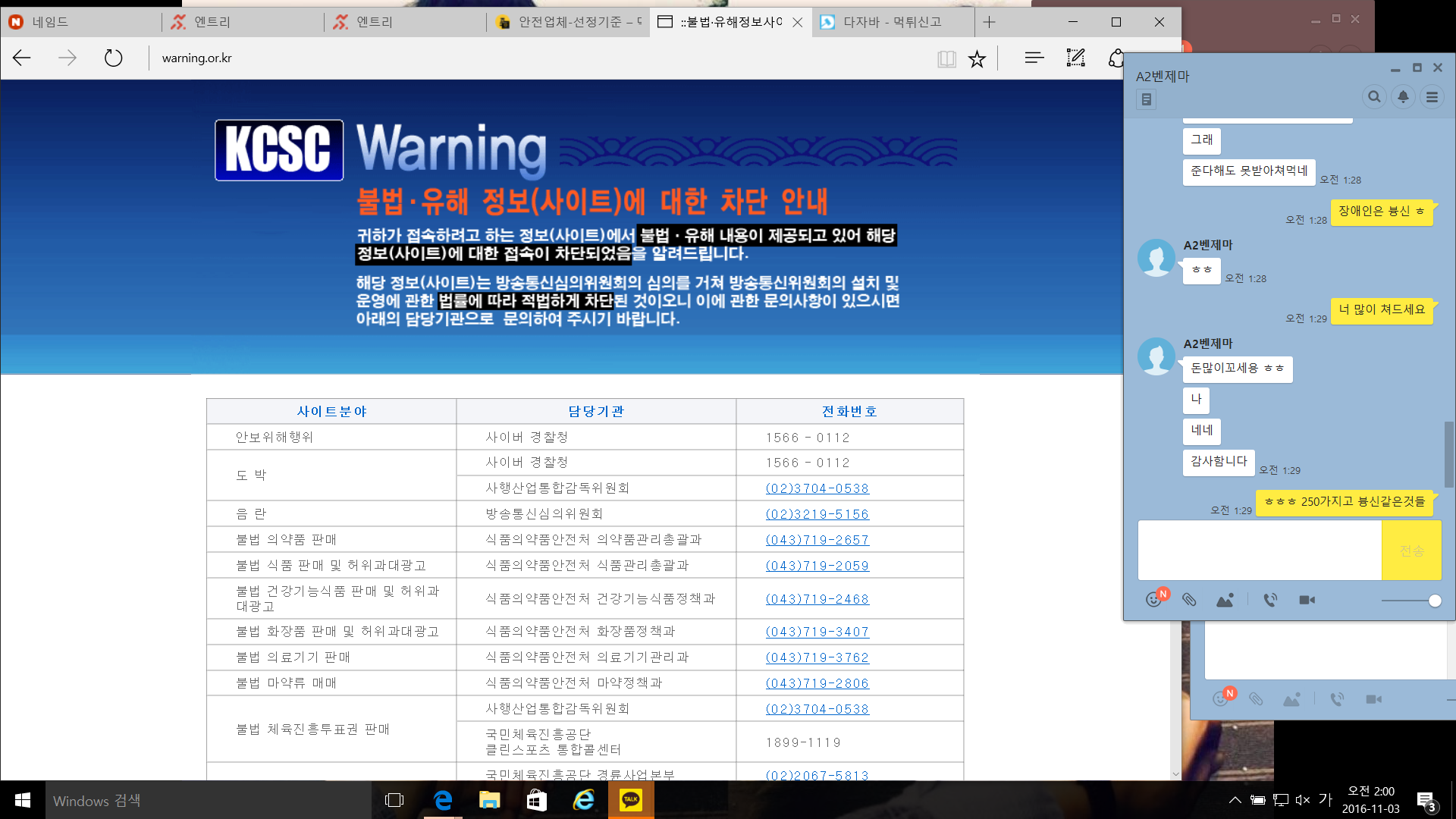The image size is (1456, 819).
Task: Start voice call with phone icon
Action: pyautogui.click(x=1270, y=600)
